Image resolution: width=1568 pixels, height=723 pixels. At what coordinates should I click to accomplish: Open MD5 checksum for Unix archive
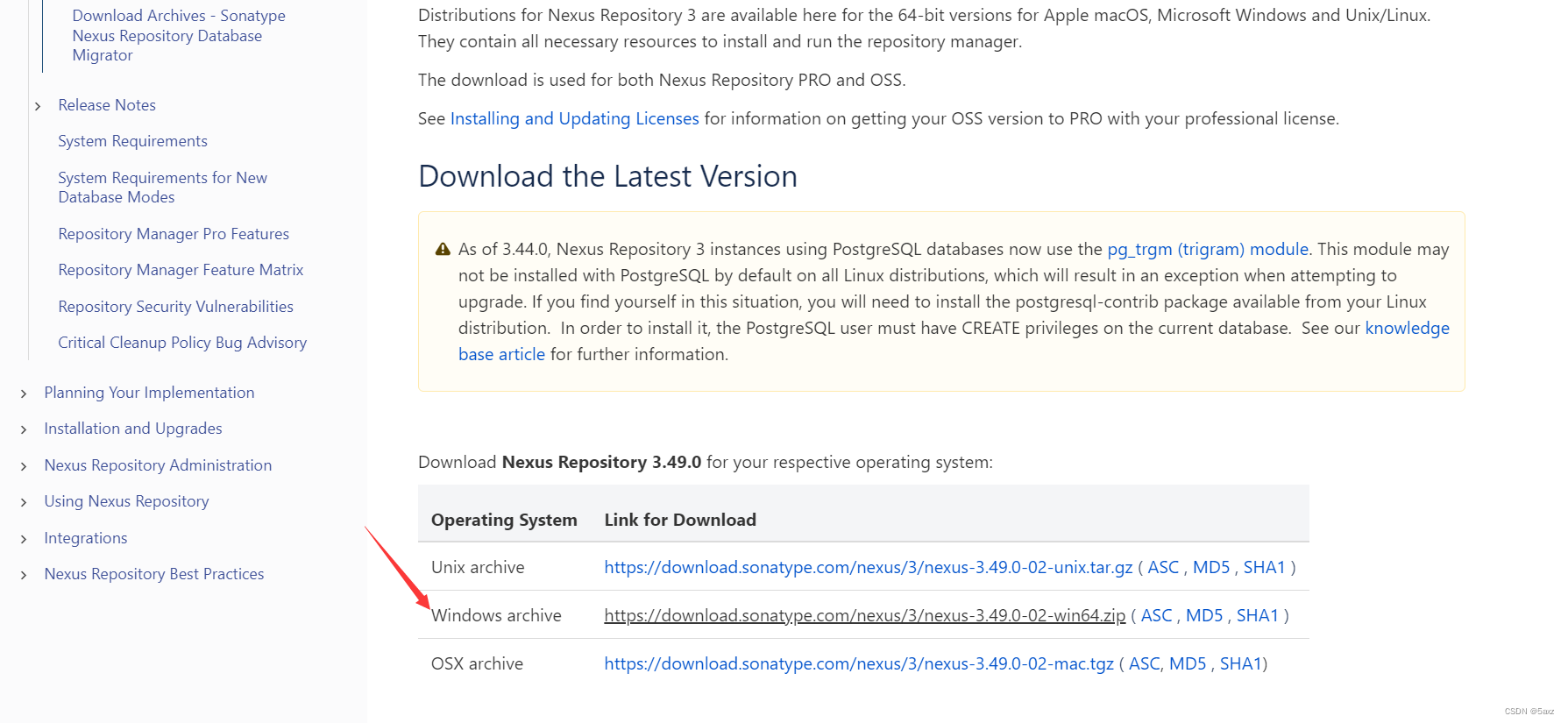[1211, 567]
